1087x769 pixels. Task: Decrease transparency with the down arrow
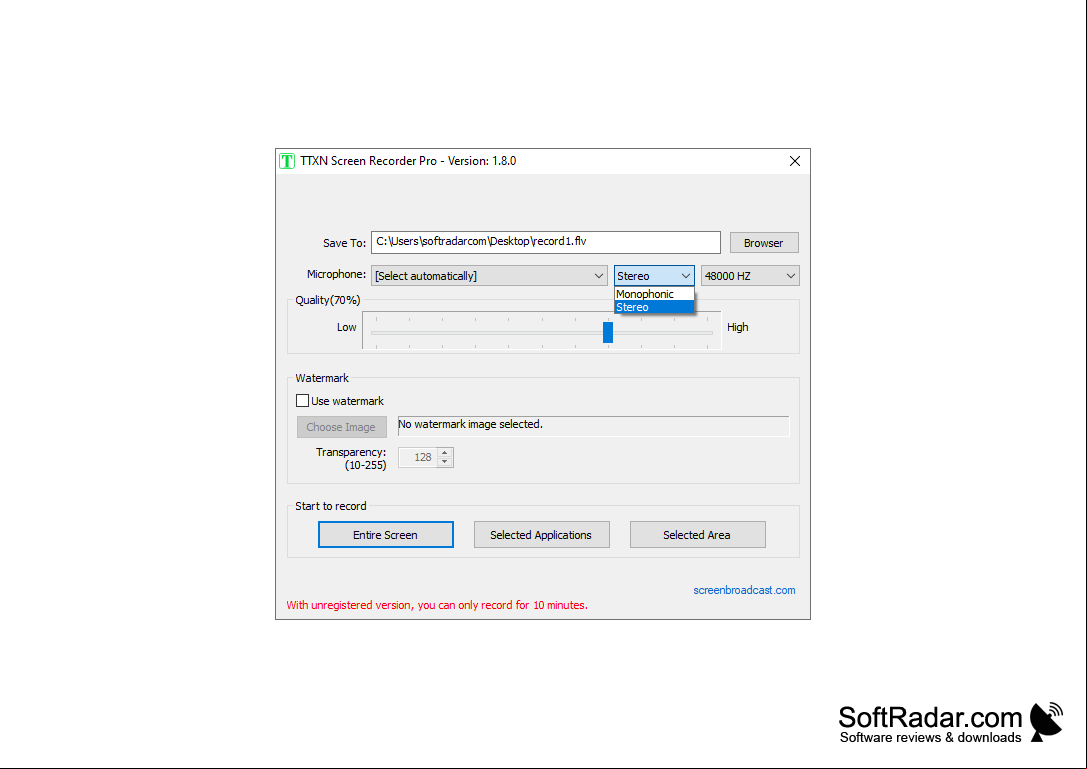tap(445, 462)
